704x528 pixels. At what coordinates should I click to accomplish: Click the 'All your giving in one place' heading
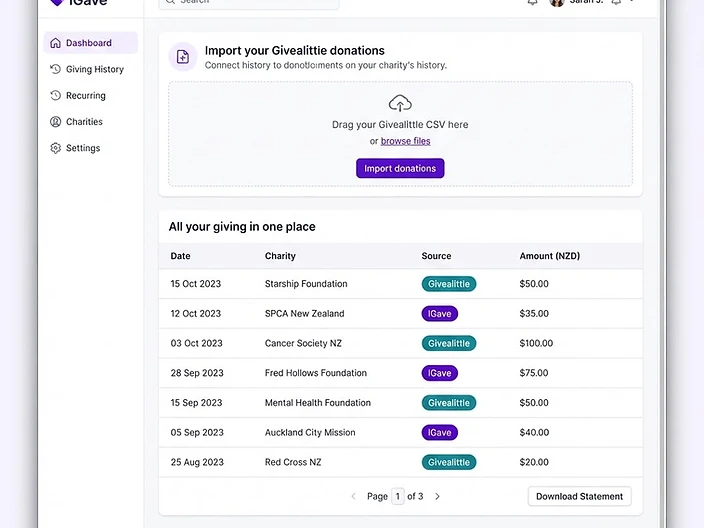(242, 227)
